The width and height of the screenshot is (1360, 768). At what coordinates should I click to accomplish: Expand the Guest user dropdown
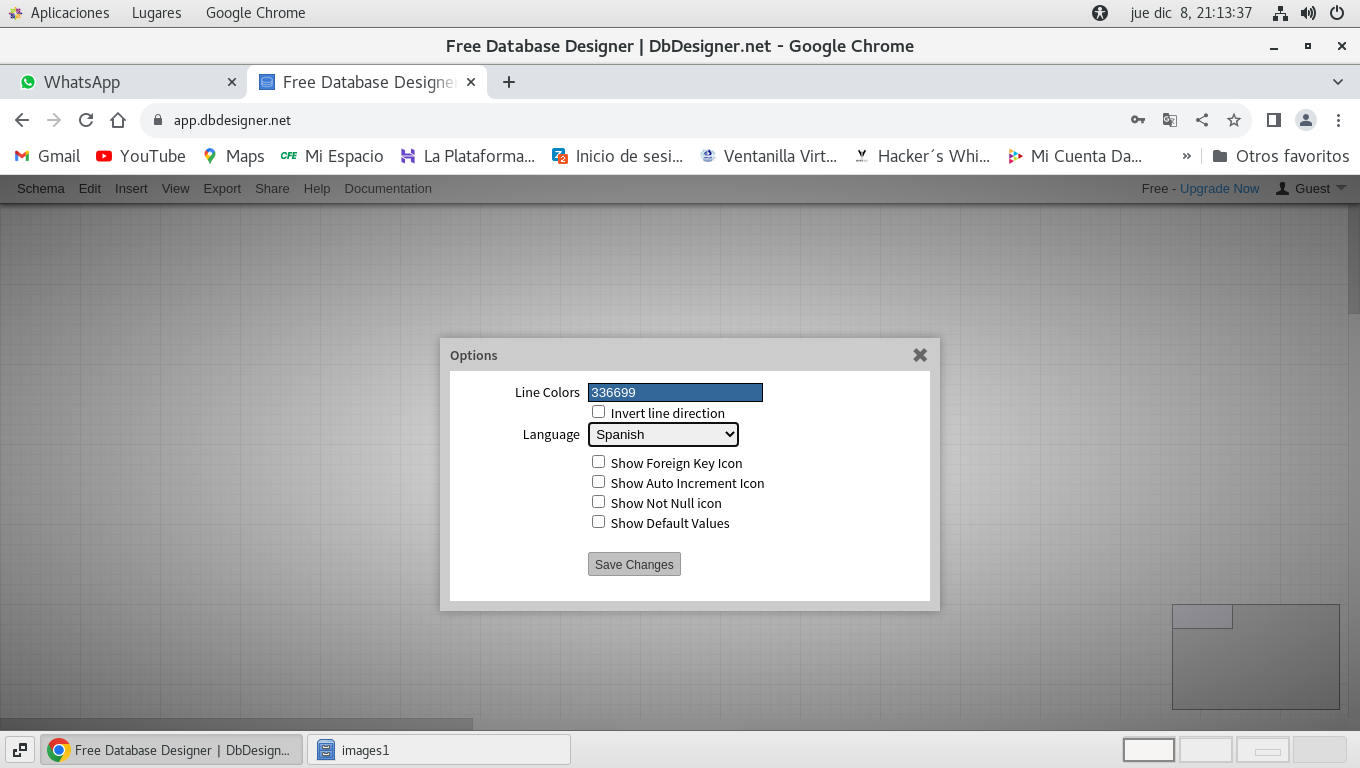point(1312,188)
